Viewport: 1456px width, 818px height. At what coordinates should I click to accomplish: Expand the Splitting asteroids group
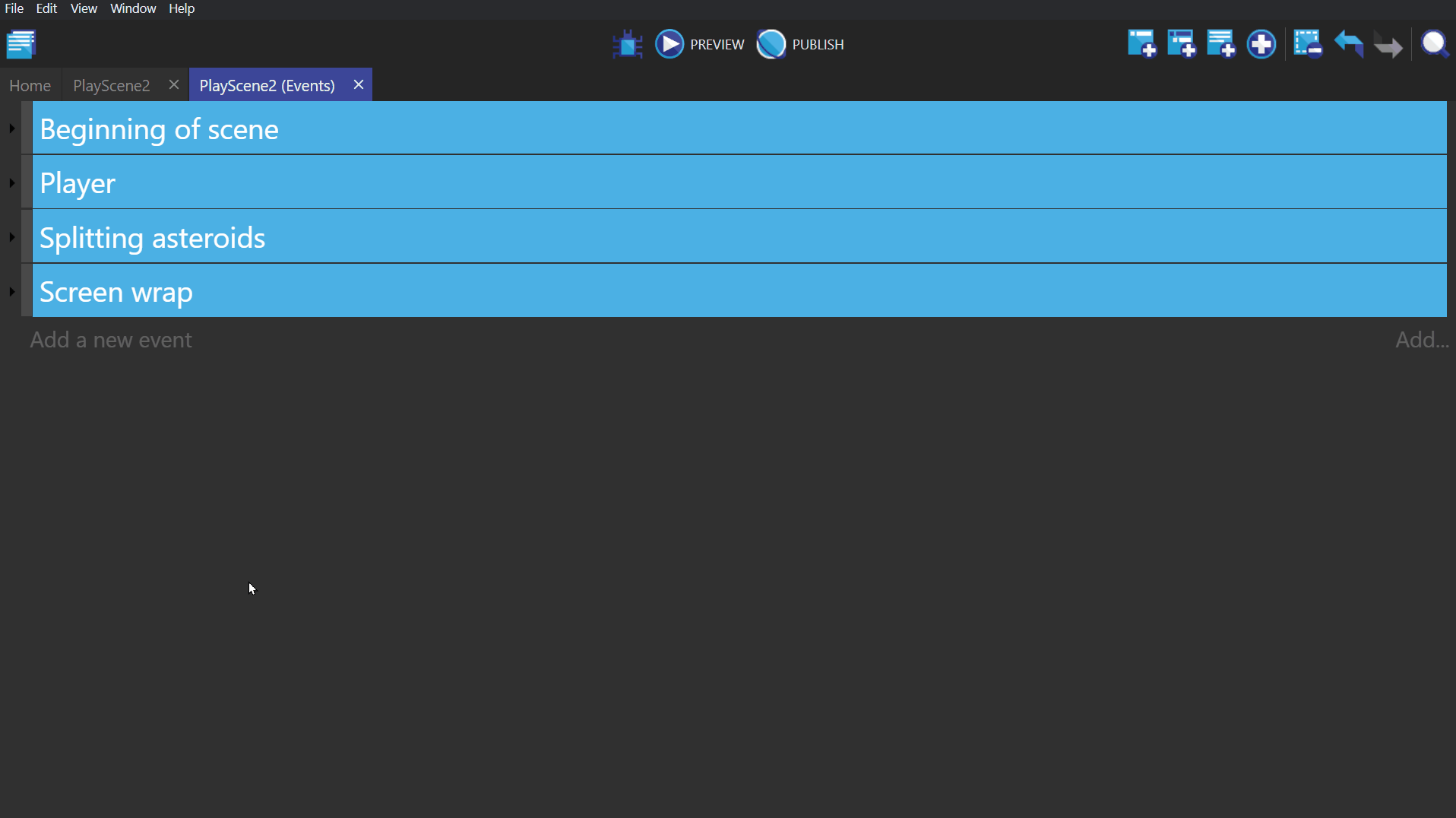point(12,237)
